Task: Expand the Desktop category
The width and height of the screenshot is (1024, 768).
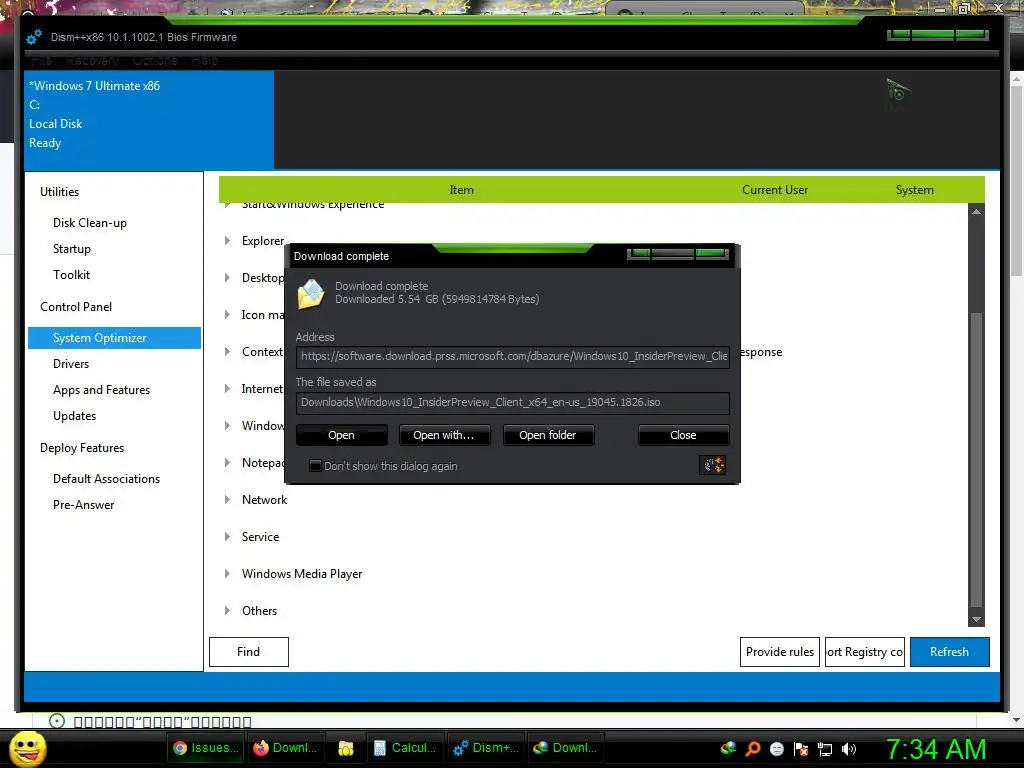Action: [227, 278]
